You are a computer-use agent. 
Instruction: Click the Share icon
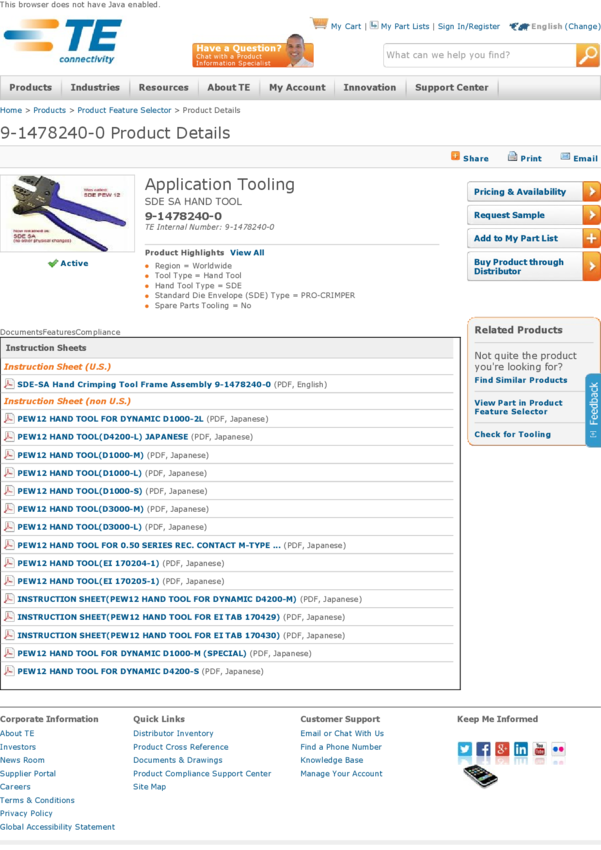coord(456,156)
